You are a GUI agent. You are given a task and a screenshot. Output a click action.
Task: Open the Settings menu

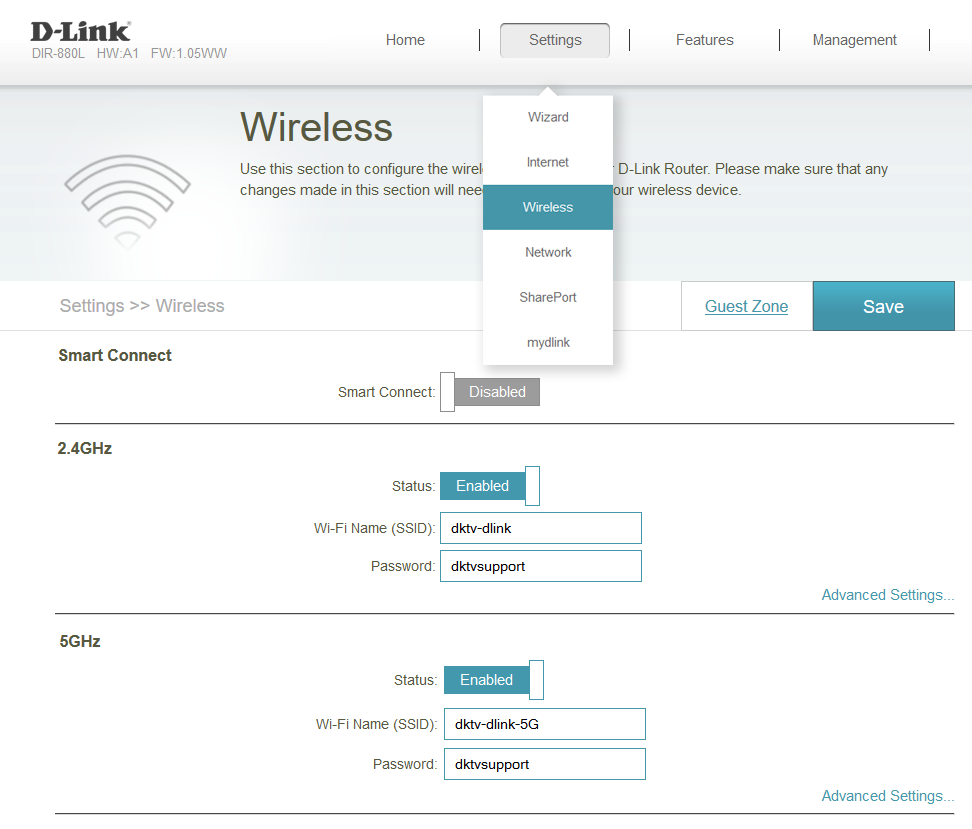(x=554, y=40)
